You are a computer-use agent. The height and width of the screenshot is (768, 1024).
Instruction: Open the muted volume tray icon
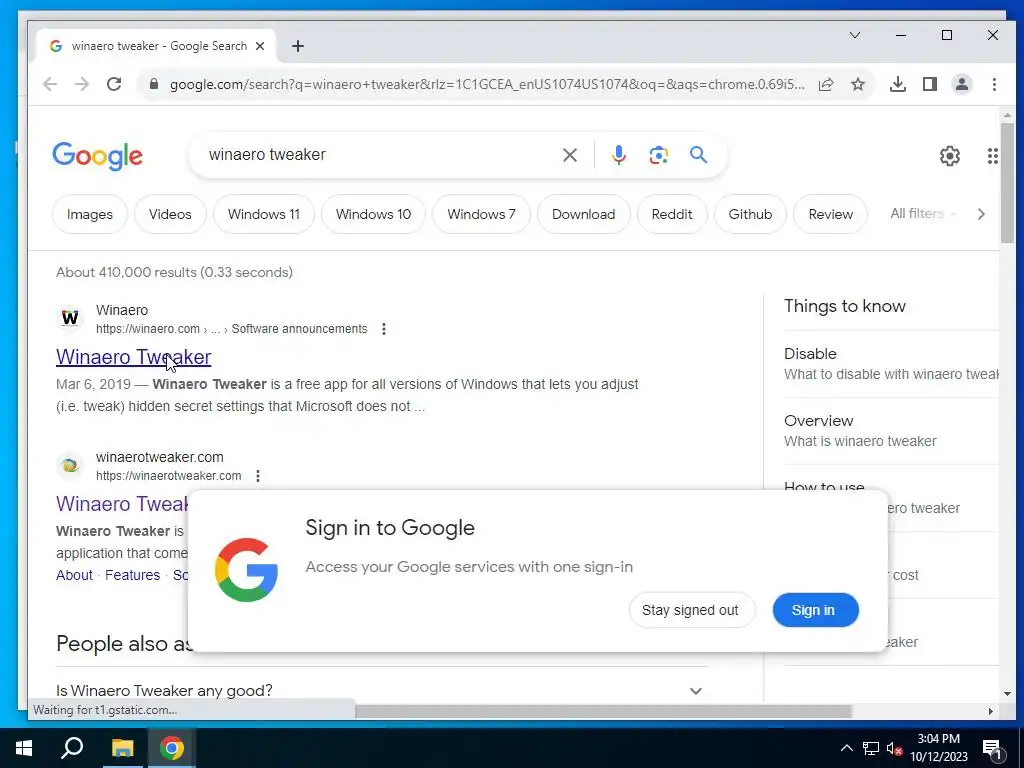[x=894, y=748]
